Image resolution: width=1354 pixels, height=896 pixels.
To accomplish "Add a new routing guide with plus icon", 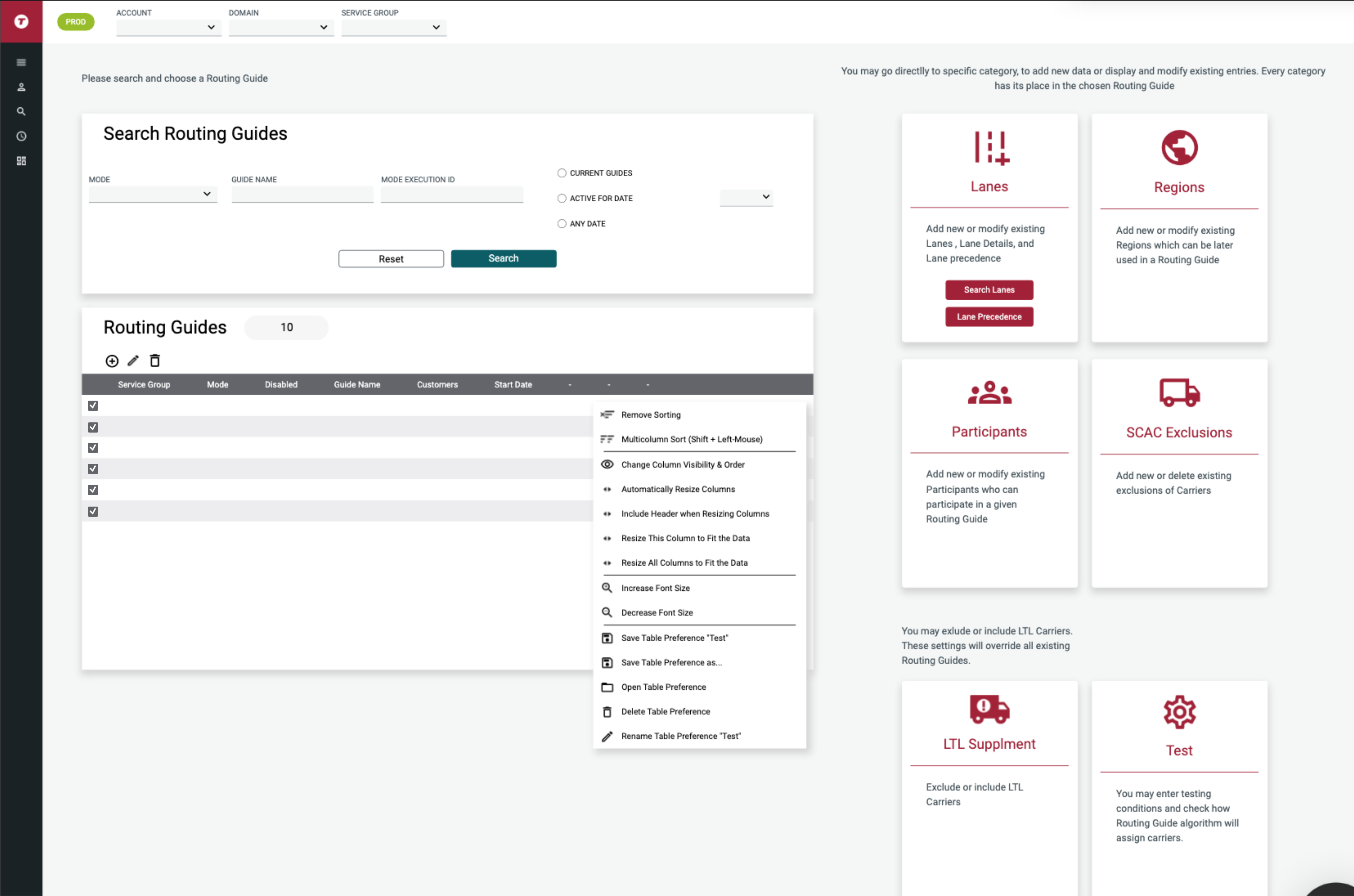I will pos(112,361).
